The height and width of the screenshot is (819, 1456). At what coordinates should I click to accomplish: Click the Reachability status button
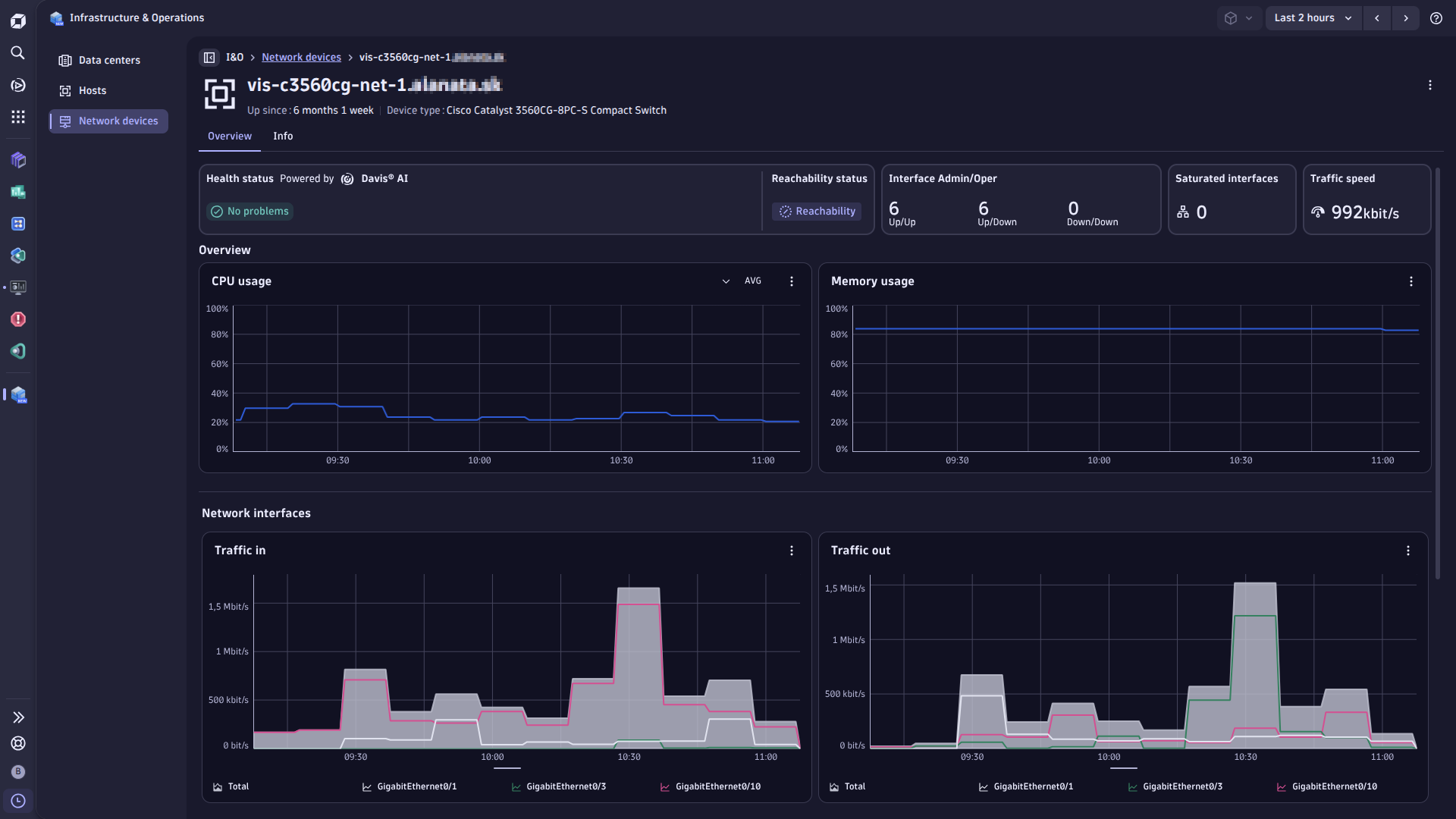pyautogui.click(x=817, y=211)
